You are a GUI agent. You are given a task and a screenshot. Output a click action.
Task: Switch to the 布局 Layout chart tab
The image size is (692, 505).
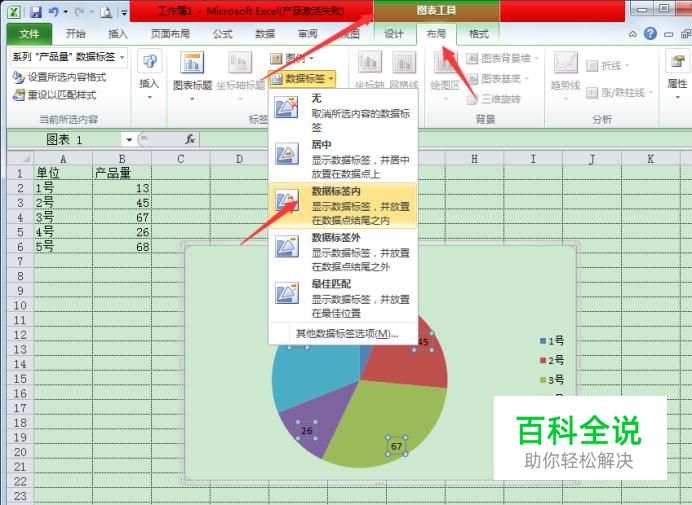pos(436,34)
